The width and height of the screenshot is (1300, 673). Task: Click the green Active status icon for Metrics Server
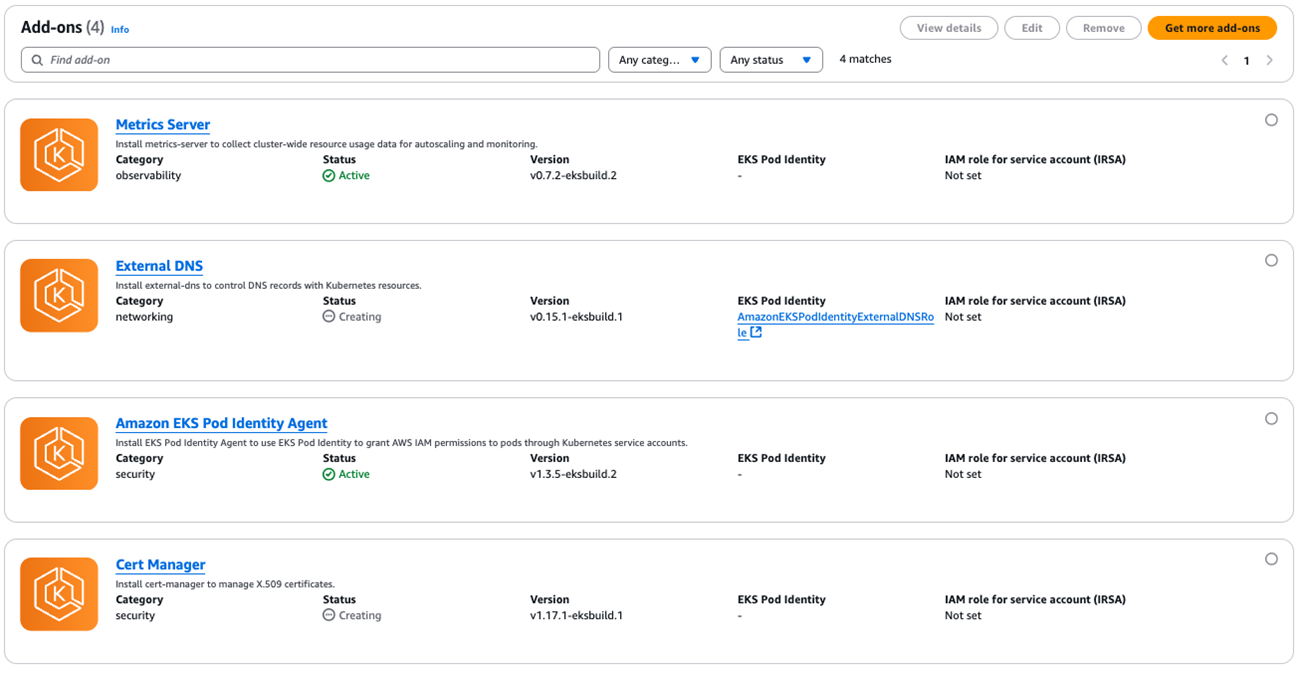[328, 174]
